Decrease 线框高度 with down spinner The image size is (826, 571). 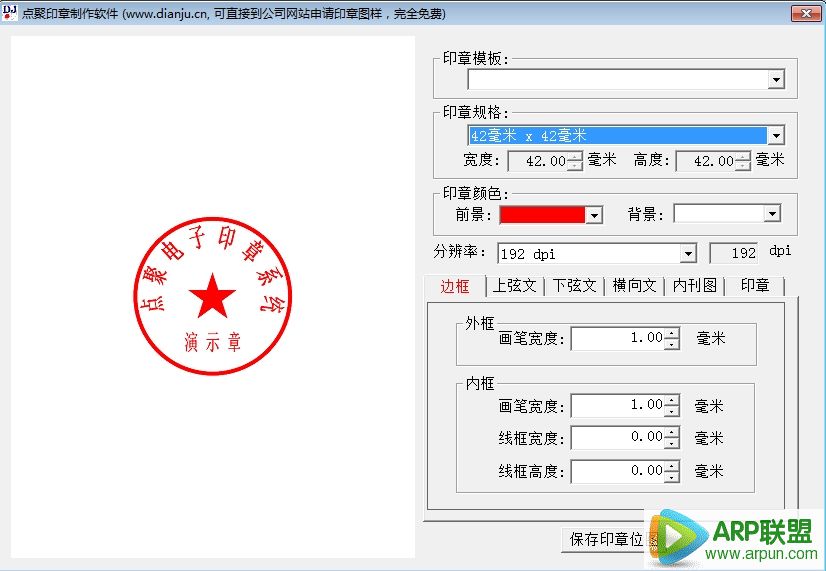point(672,477)
